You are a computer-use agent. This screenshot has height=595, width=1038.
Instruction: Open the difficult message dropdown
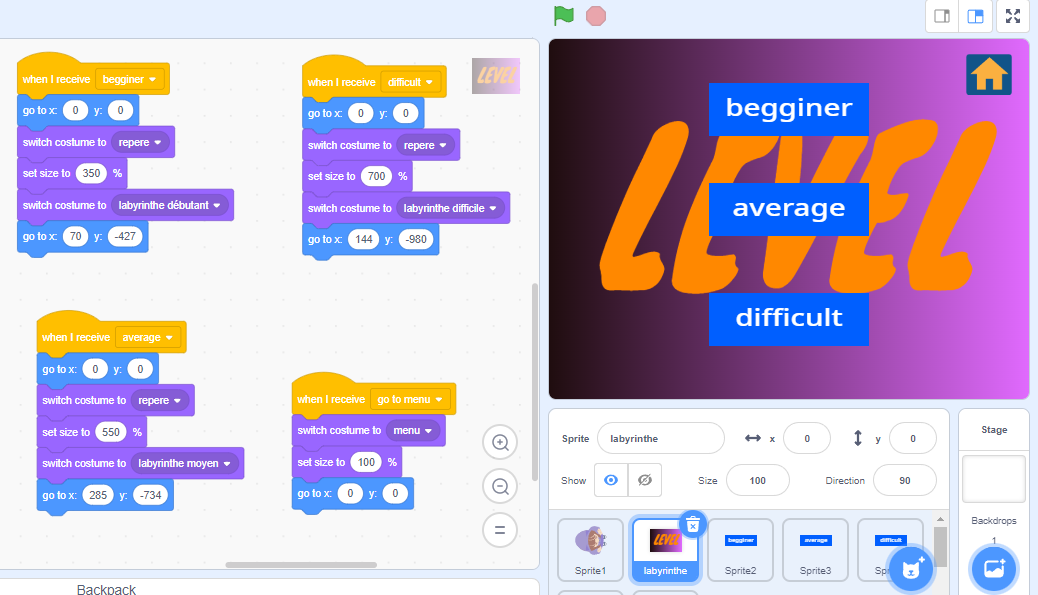tap(411, 82)
